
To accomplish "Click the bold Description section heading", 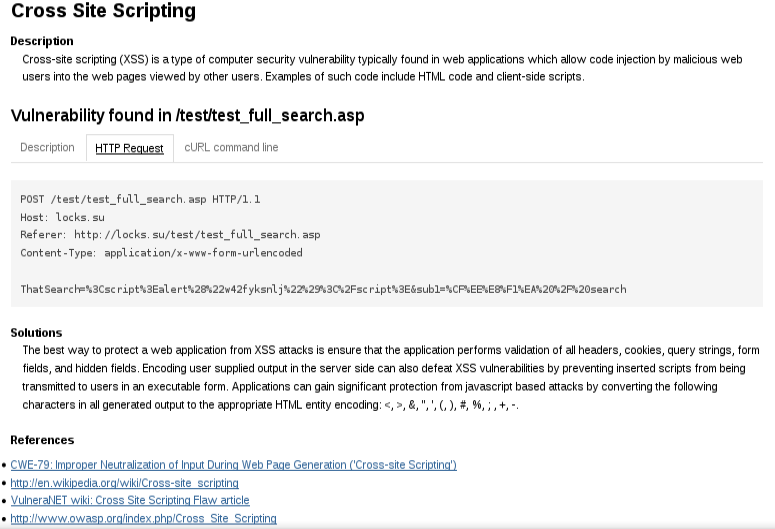I will pos(42,41).
